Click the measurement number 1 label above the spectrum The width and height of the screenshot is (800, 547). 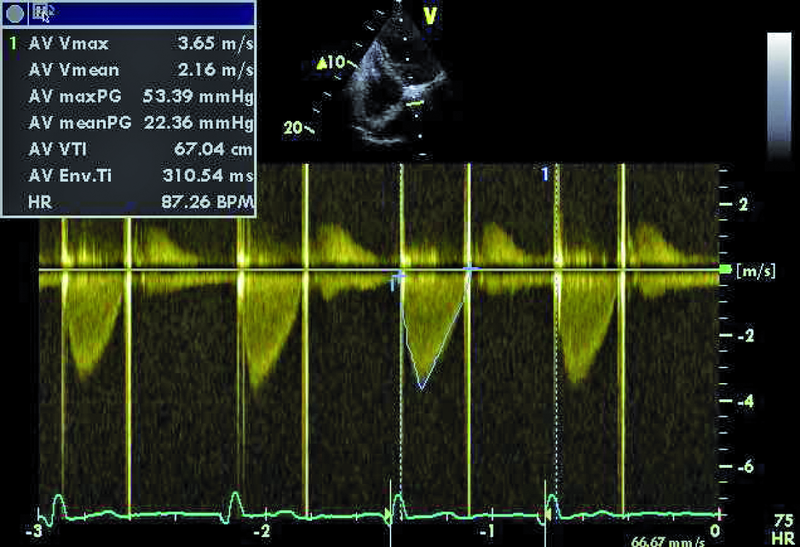click(x=545, y=175)
